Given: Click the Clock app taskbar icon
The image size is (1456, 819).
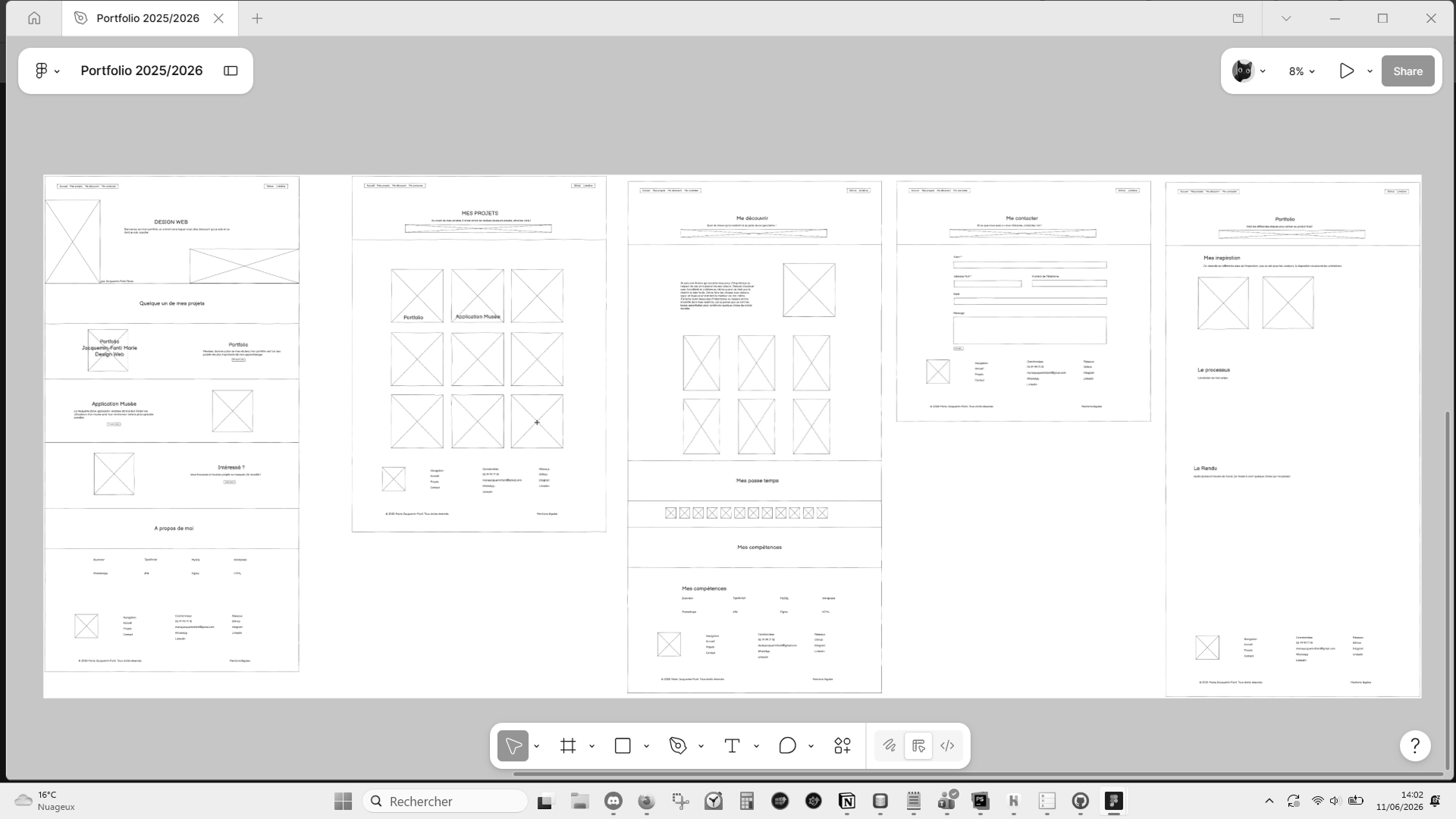Looking at the screenshot, I should pos(714,802).
